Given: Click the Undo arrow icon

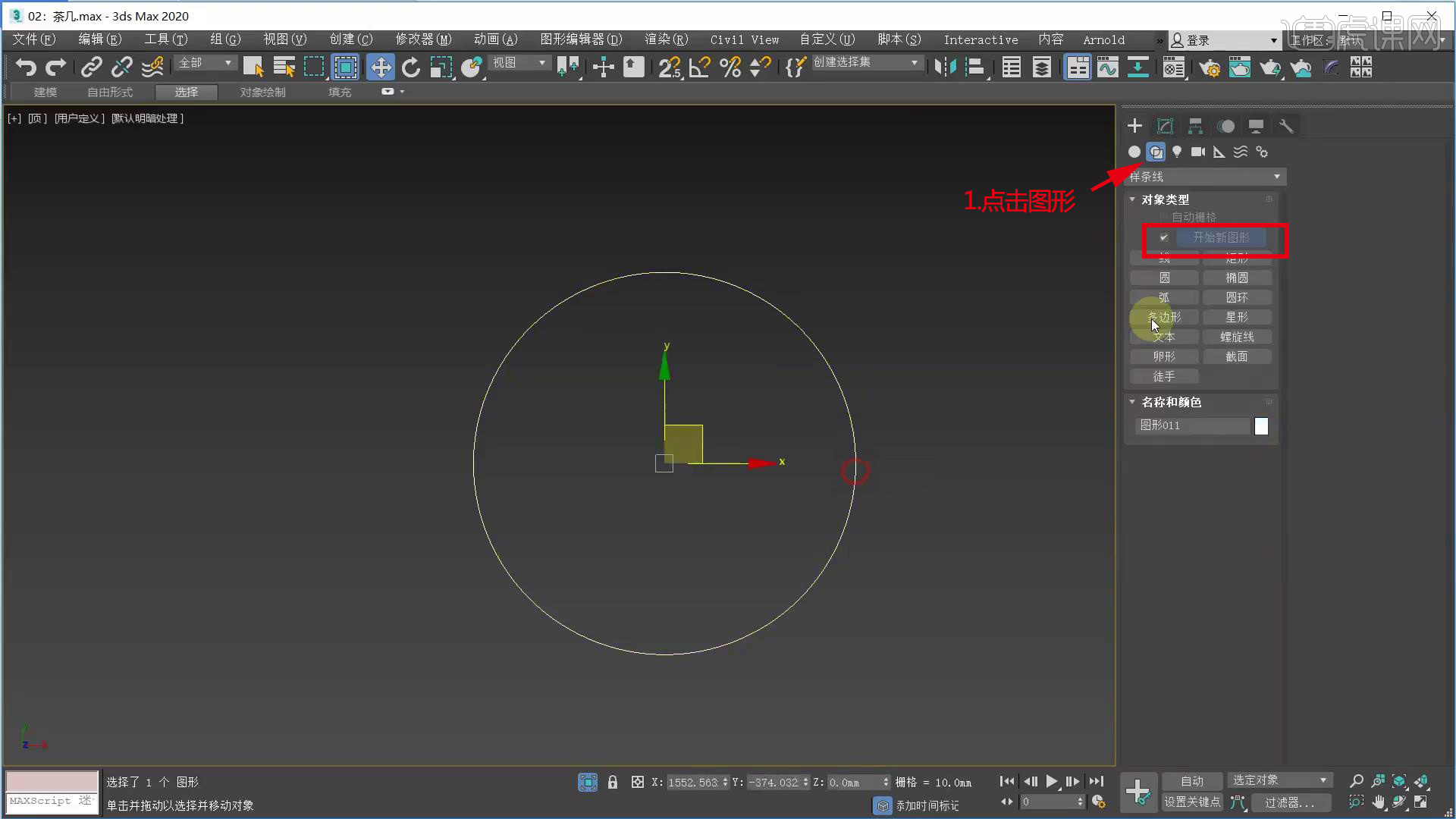Looking at the screenshot, I should tap(26, 67).
